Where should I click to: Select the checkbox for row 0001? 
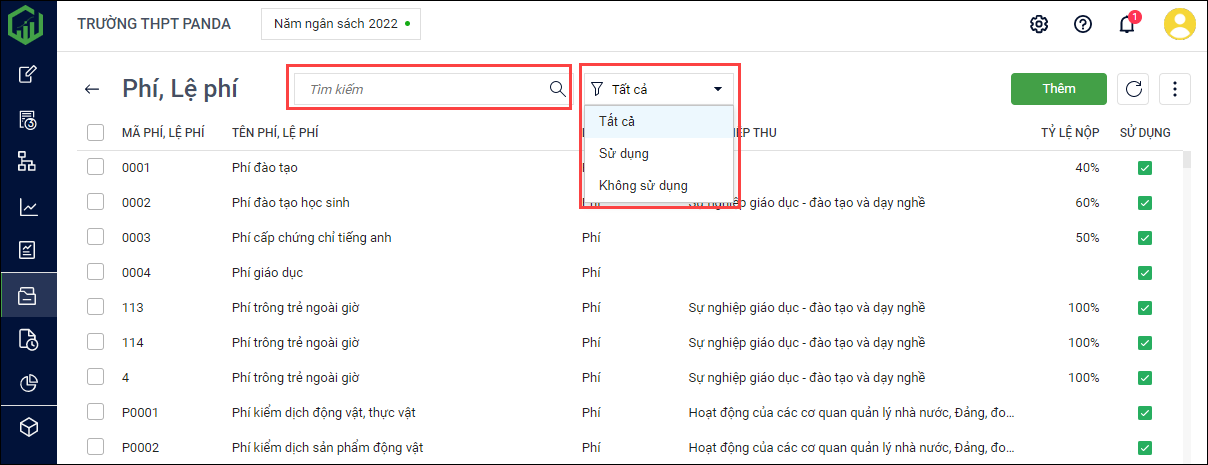[x=96, y=167]
